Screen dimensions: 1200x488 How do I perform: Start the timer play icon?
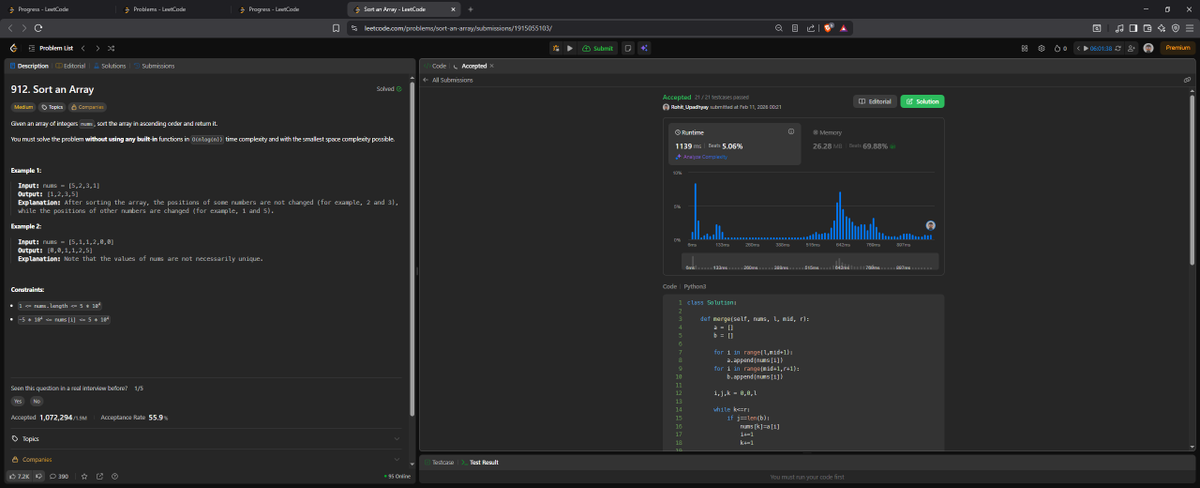click(x=1086, y=48)
